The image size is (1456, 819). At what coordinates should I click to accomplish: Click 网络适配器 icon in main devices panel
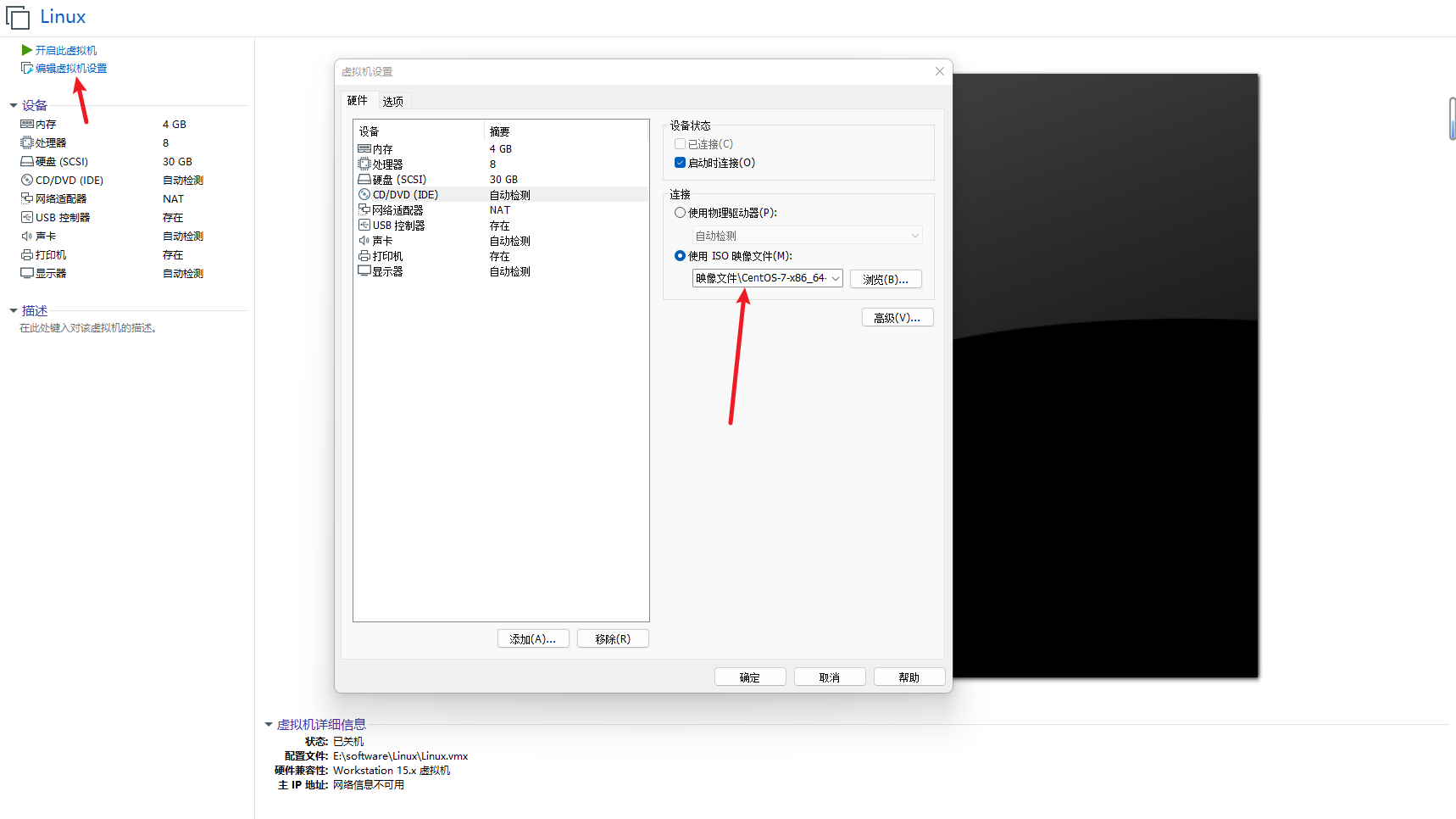point(27,198)
